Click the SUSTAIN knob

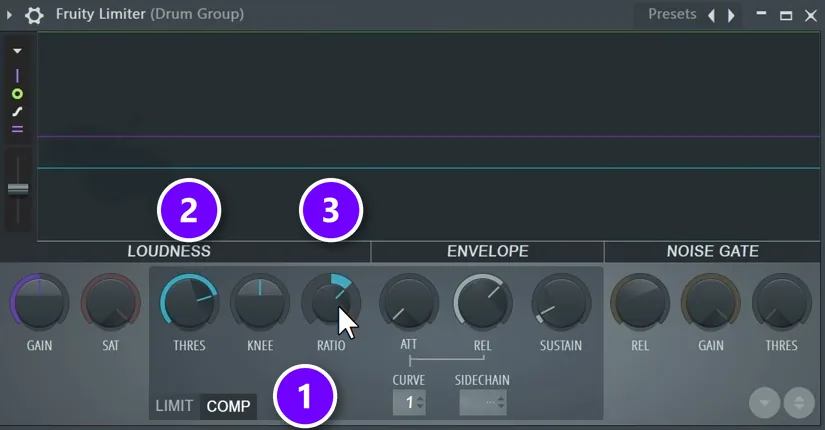pos(561,303)
